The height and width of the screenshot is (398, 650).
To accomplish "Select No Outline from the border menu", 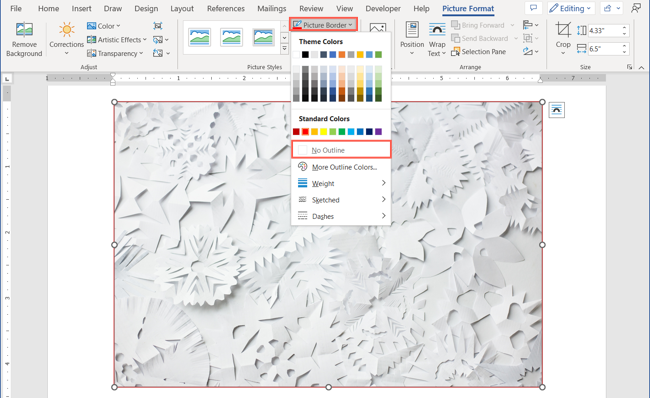I will 341,150.
